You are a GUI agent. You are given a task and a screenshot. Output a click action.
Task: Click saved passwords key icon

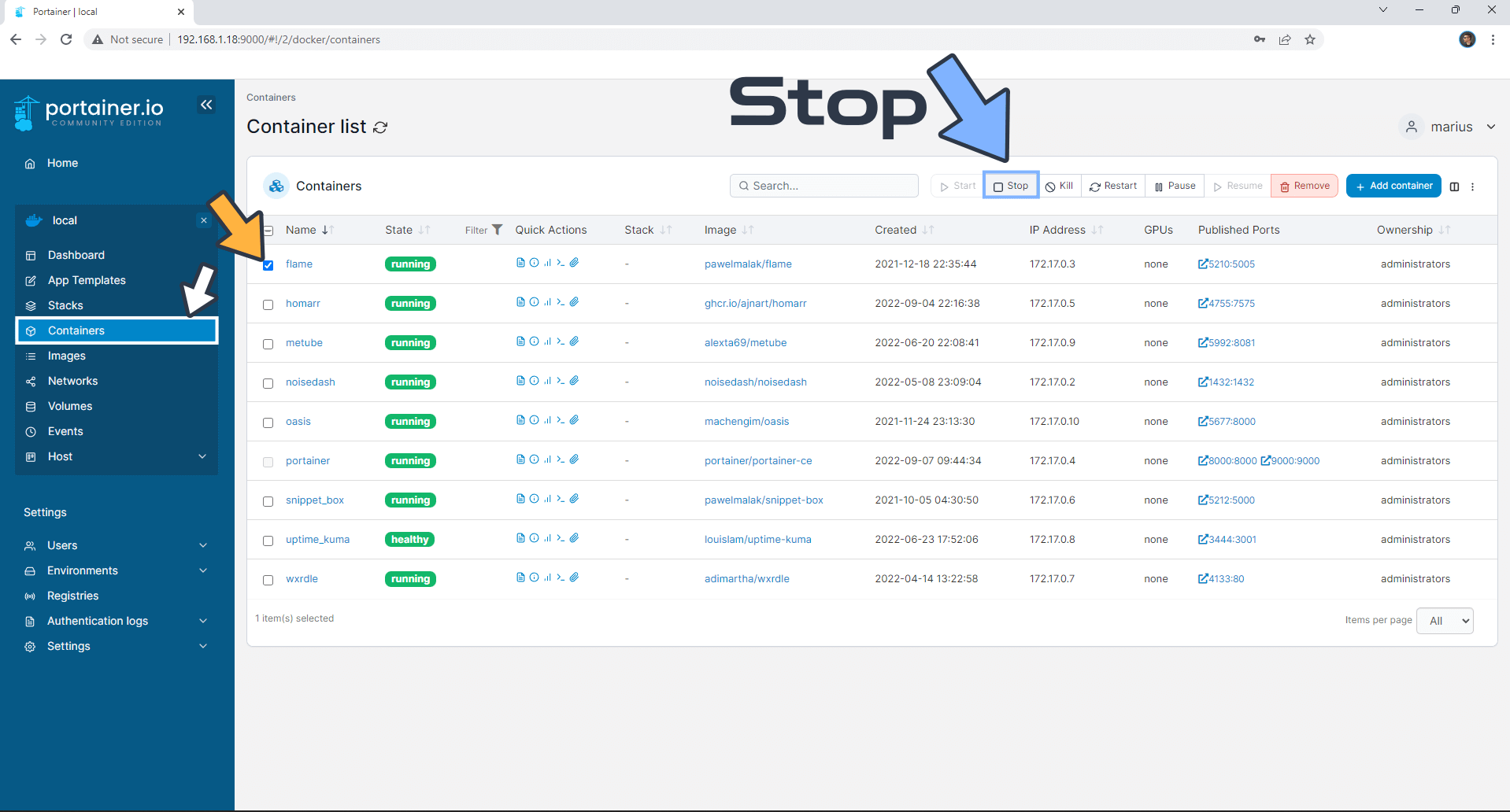click(1260, 39)
